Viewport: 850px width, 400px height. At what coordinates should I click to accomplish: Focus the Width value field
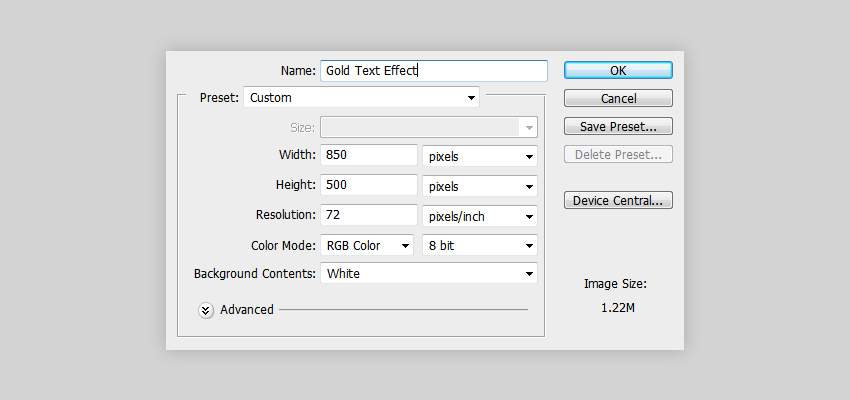coord(369,155)
